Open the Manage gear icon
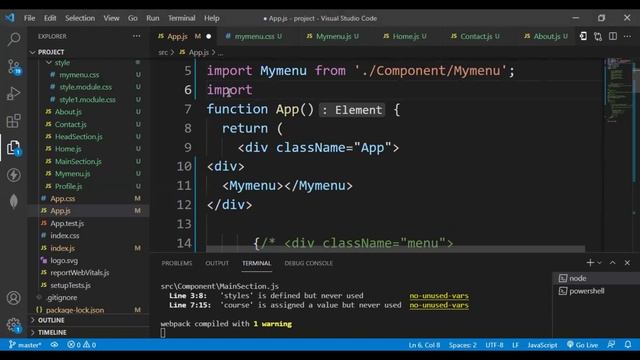This screenshot has height=360, width=640. [x=13, y=325]
